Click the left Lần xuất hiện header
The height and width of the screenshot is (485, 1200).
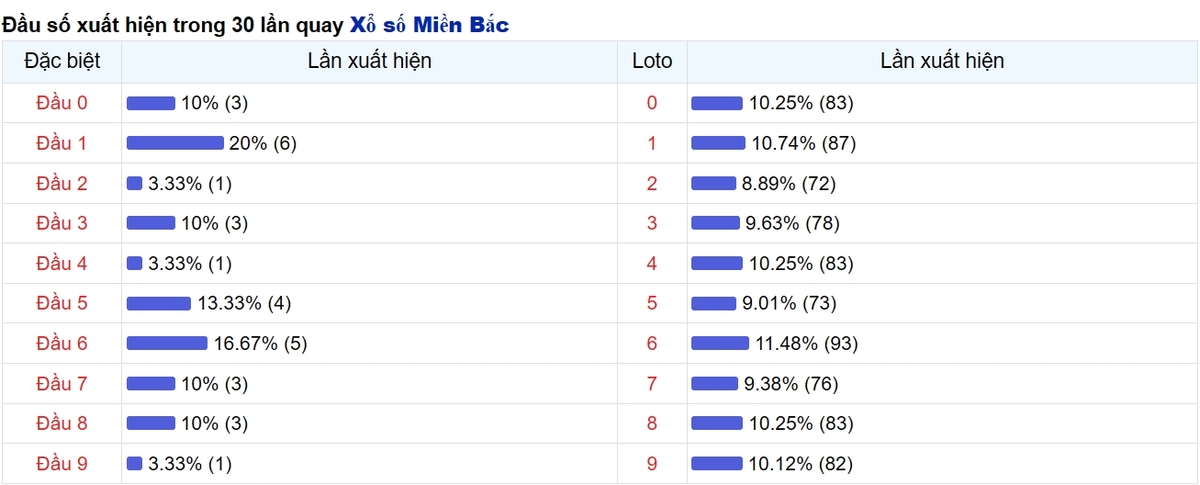[x=370, y=61]
